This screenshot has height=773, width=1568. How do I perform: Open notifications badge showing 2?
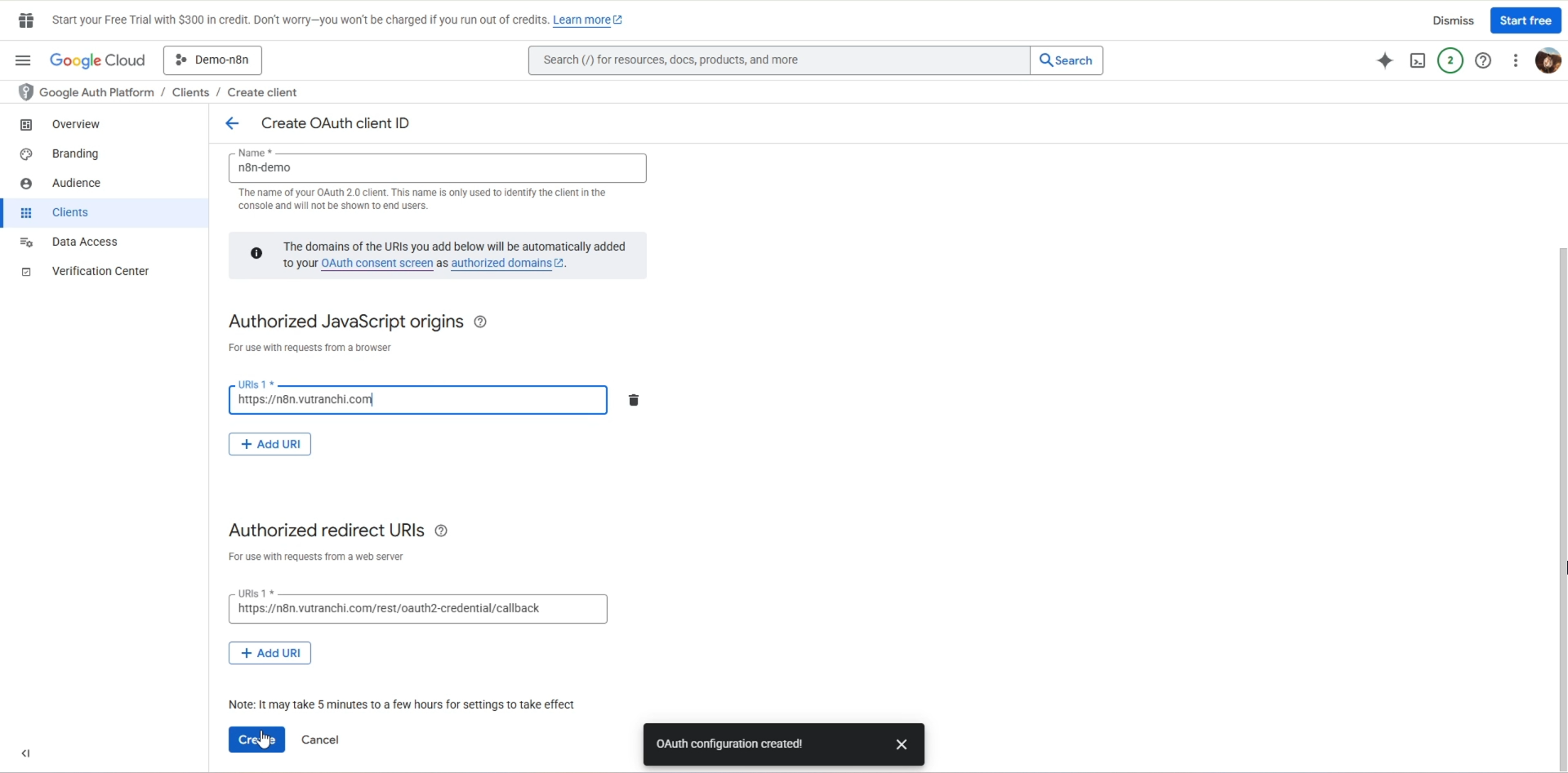[1450, 60]
